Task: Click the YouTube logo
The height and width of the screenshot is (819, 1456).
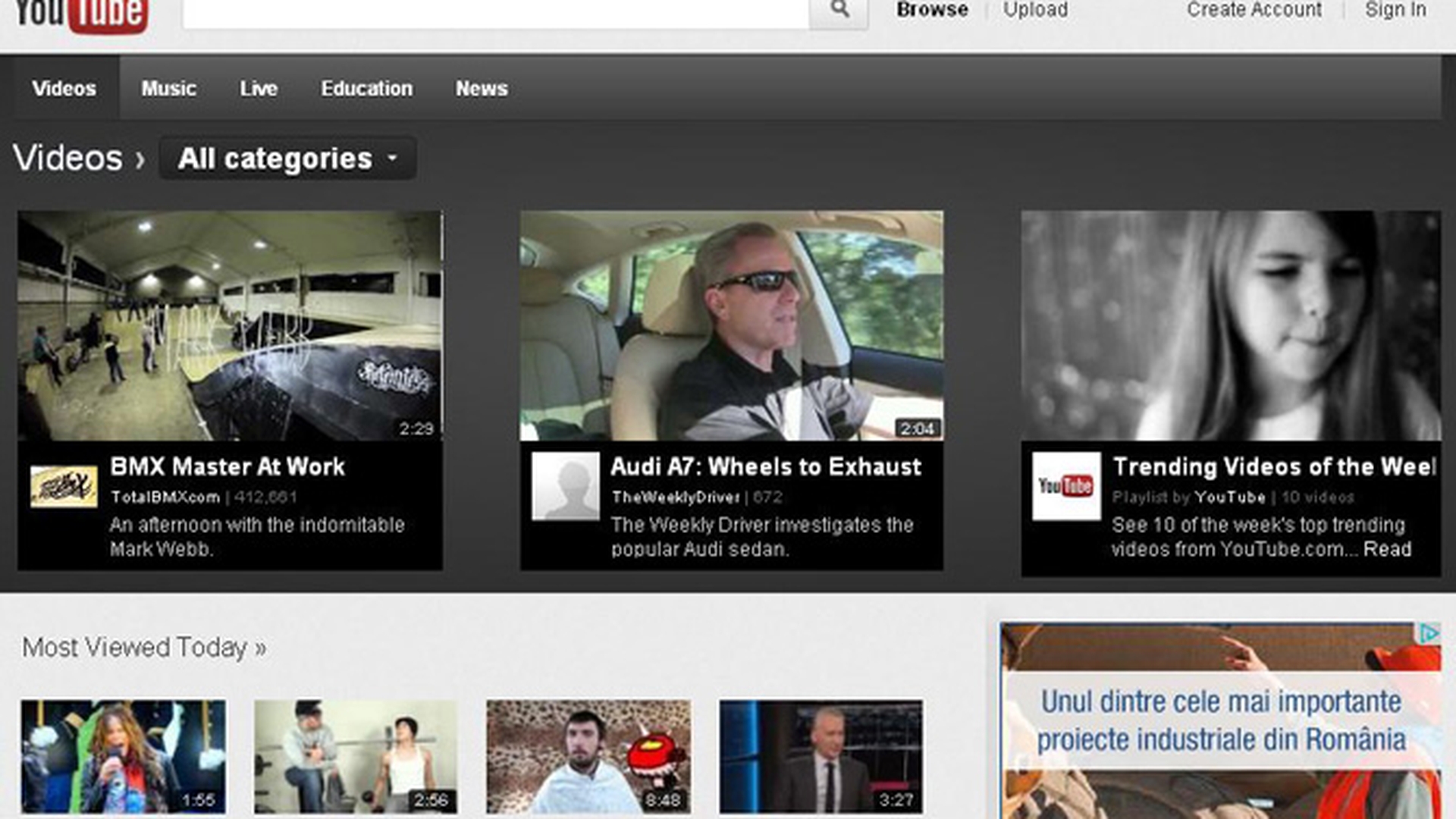Action: [x=81, y=15]
